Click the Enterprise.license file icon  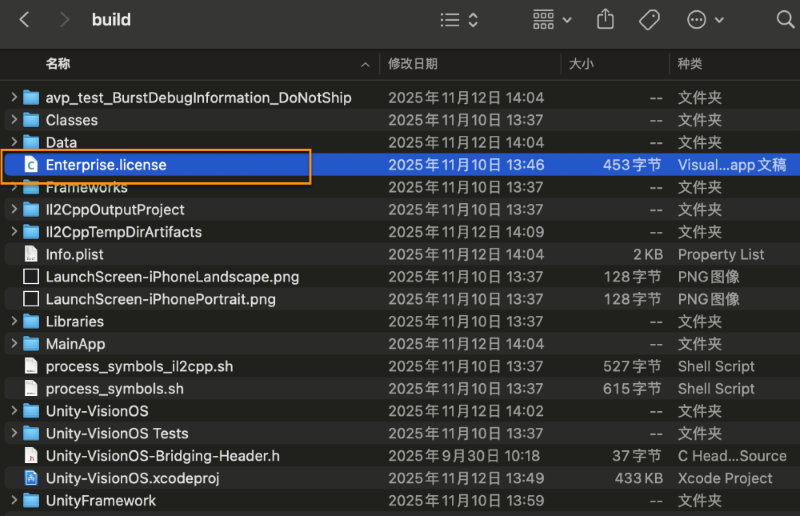pos(31,164)
